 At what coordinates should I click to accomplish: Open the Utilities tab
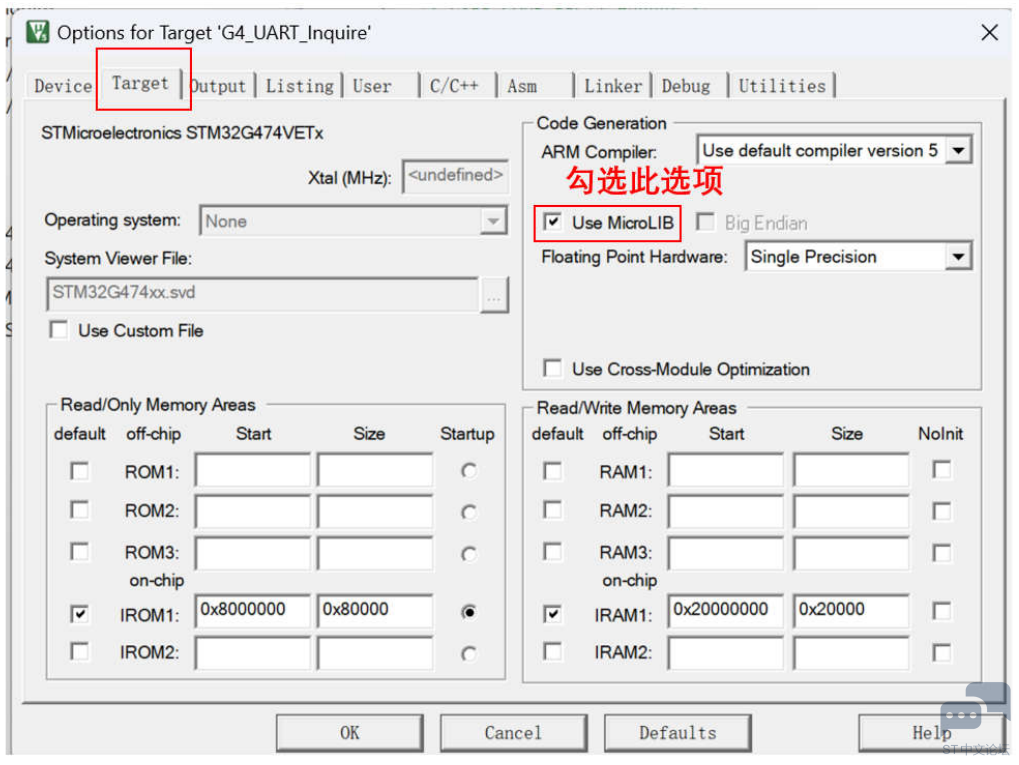[x=782, y=86]
